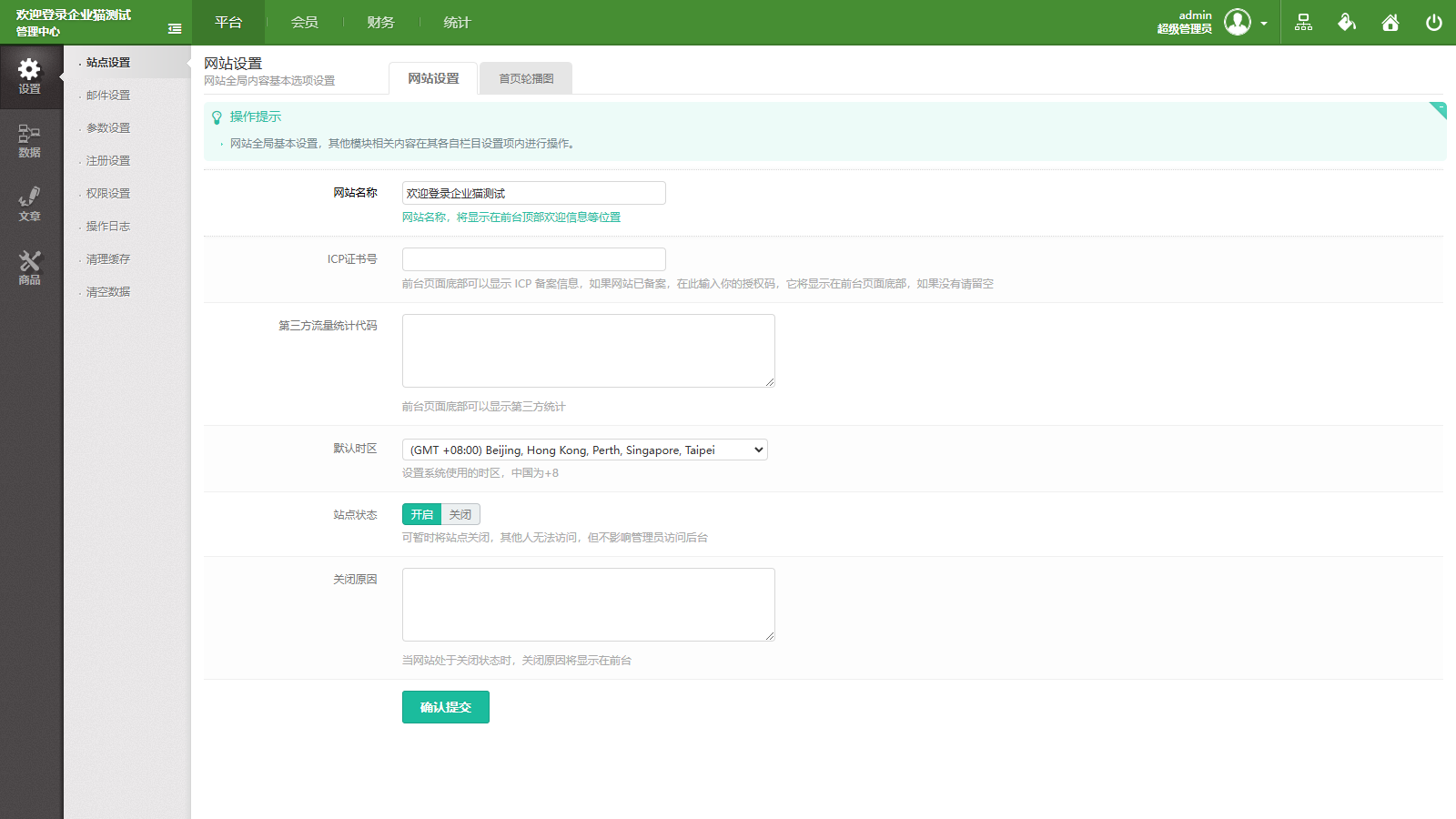The height and width of the screenshot is (819, 1456).
Task: Set site status to 开启
Action: coord(421,514)
